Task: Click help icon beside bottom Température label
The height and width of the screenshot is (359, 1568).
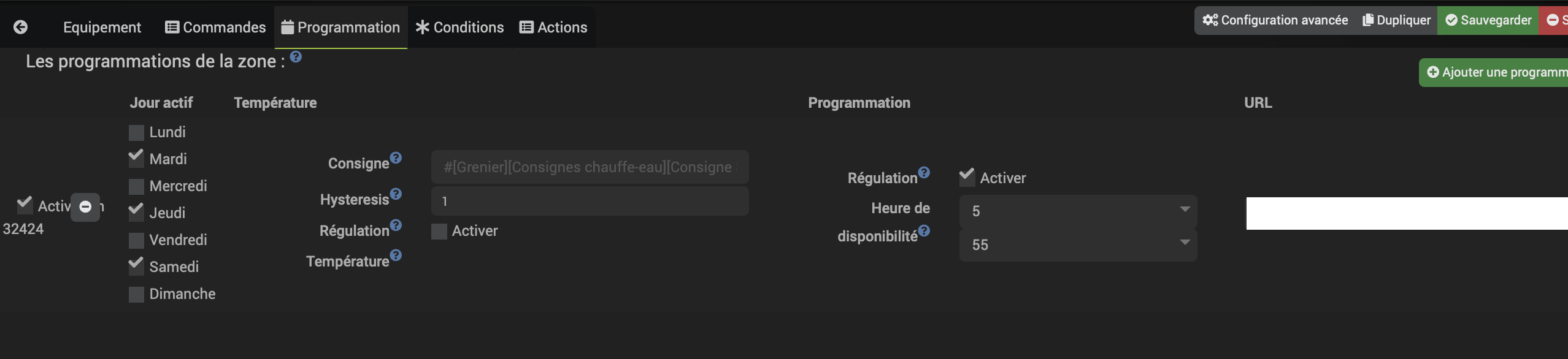Action: click(x=396, y=255)
